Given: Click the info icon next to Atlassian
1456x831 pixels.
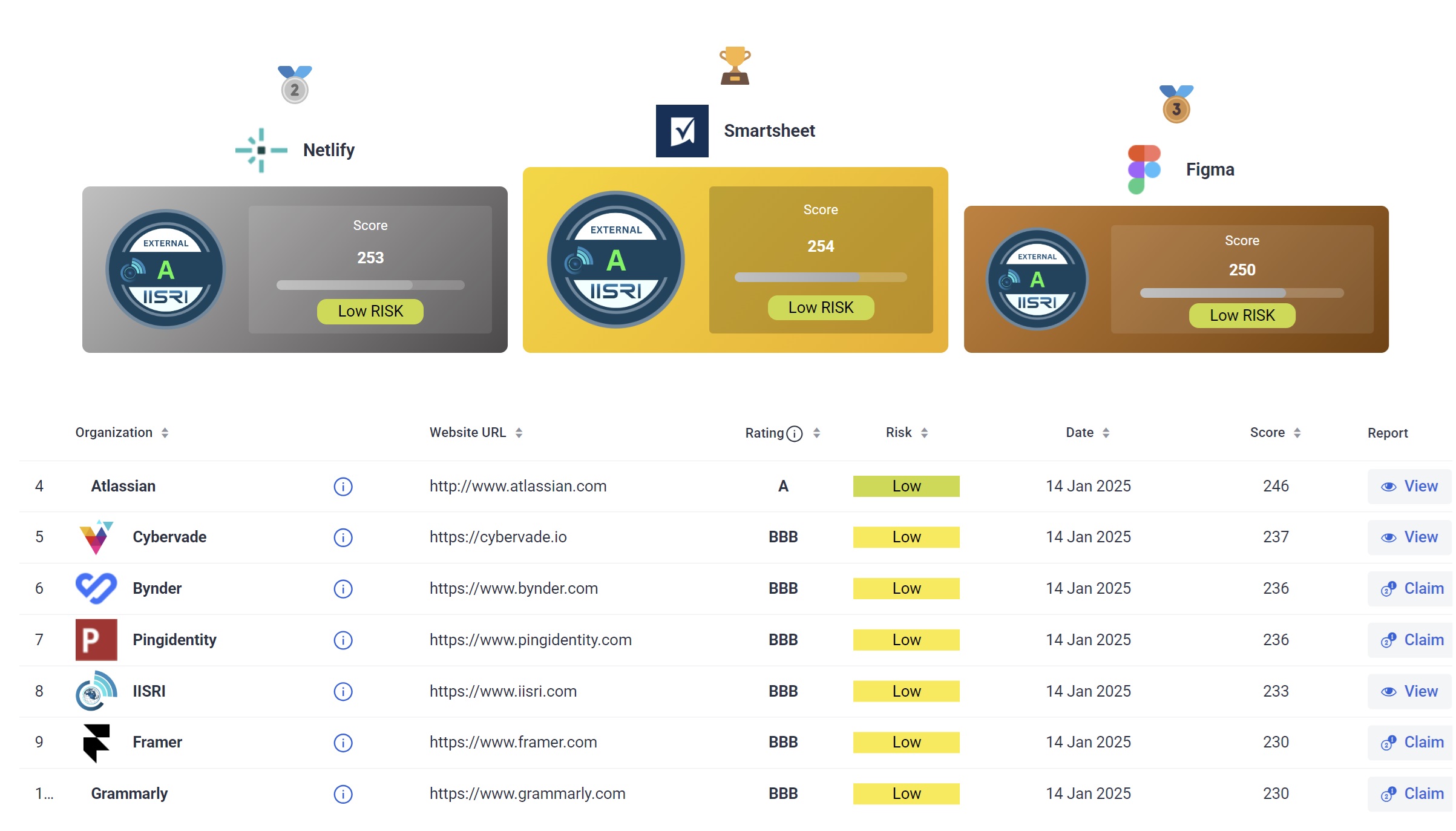Looking at the screenshot, I should (x=343, y=487).
